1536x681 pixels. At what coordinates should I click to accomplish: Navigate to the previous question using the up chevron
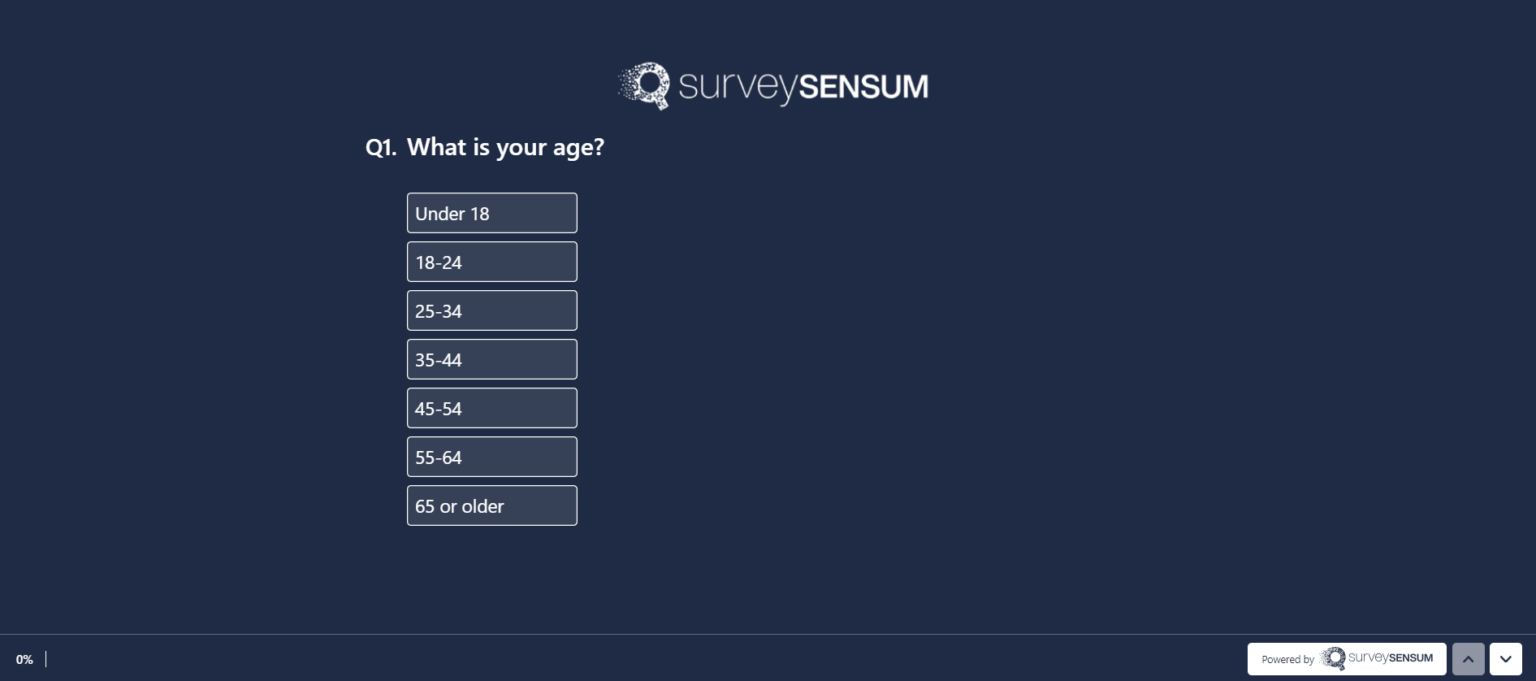(x=1468, y=658)
